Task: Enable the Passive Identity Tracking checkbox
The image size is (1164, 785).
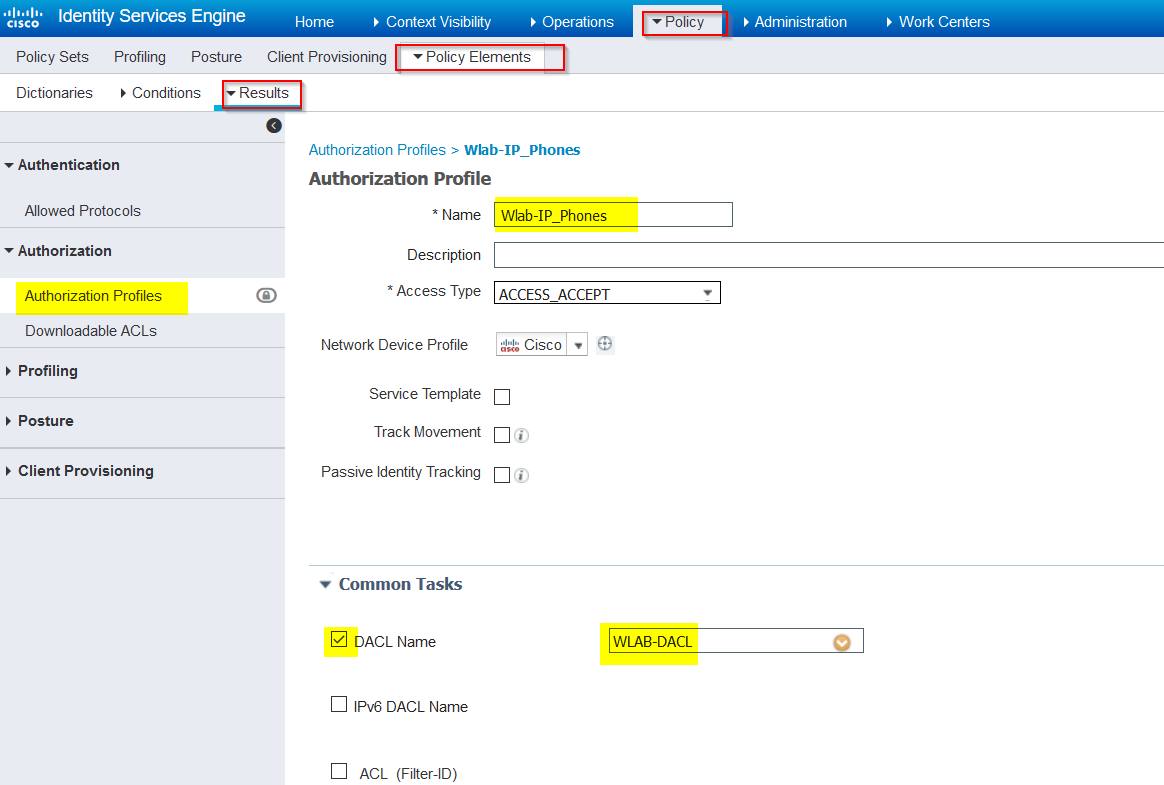Action: [x=502, y=475]
